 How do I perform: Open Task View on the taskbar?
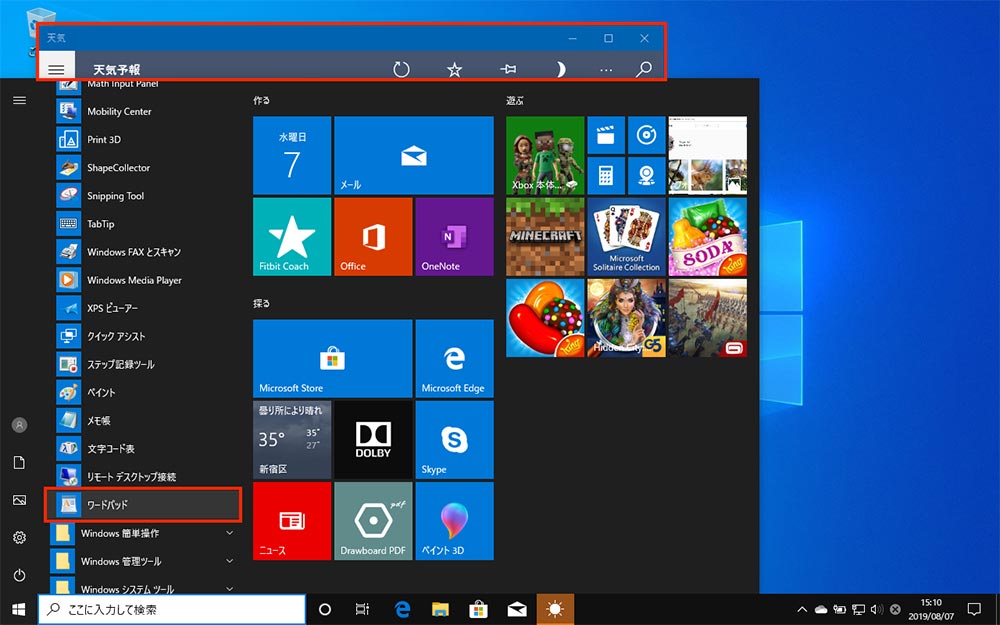(x=362, y=610)
